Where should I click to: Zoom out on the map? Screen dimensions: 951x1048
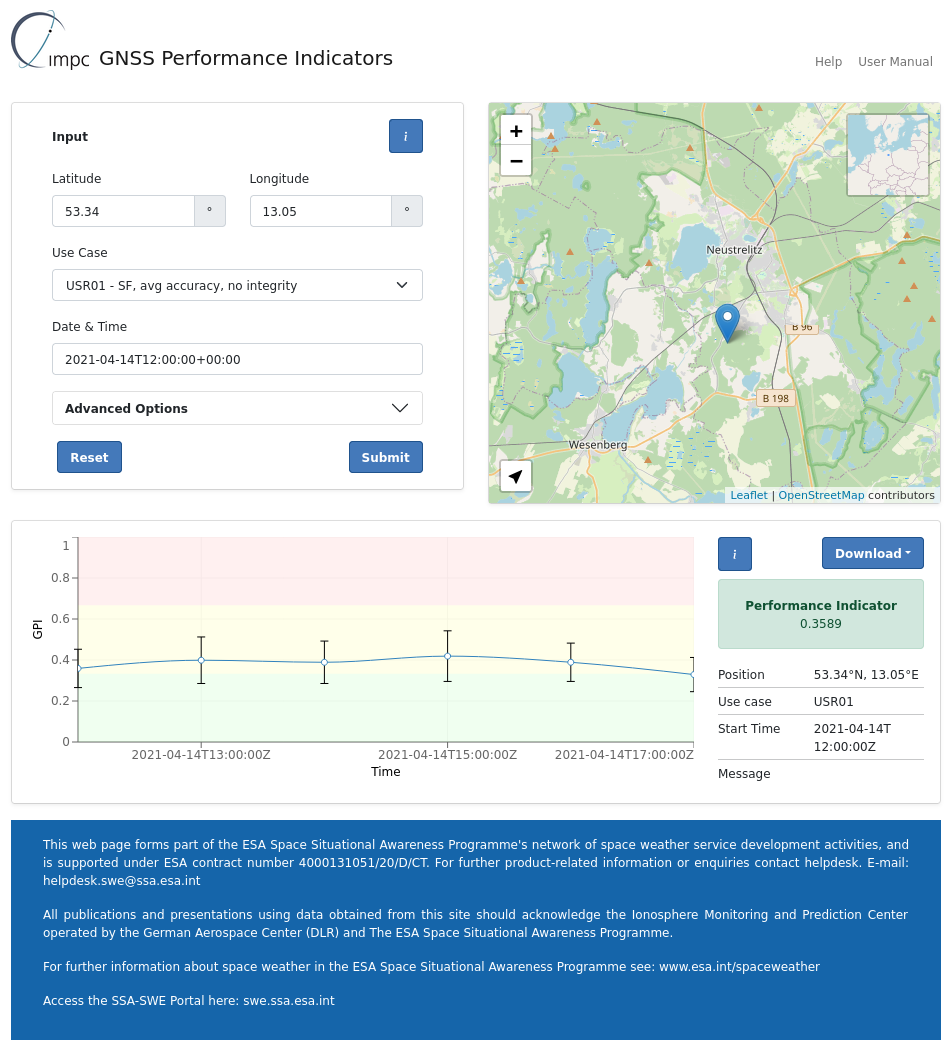click(516, 160)
